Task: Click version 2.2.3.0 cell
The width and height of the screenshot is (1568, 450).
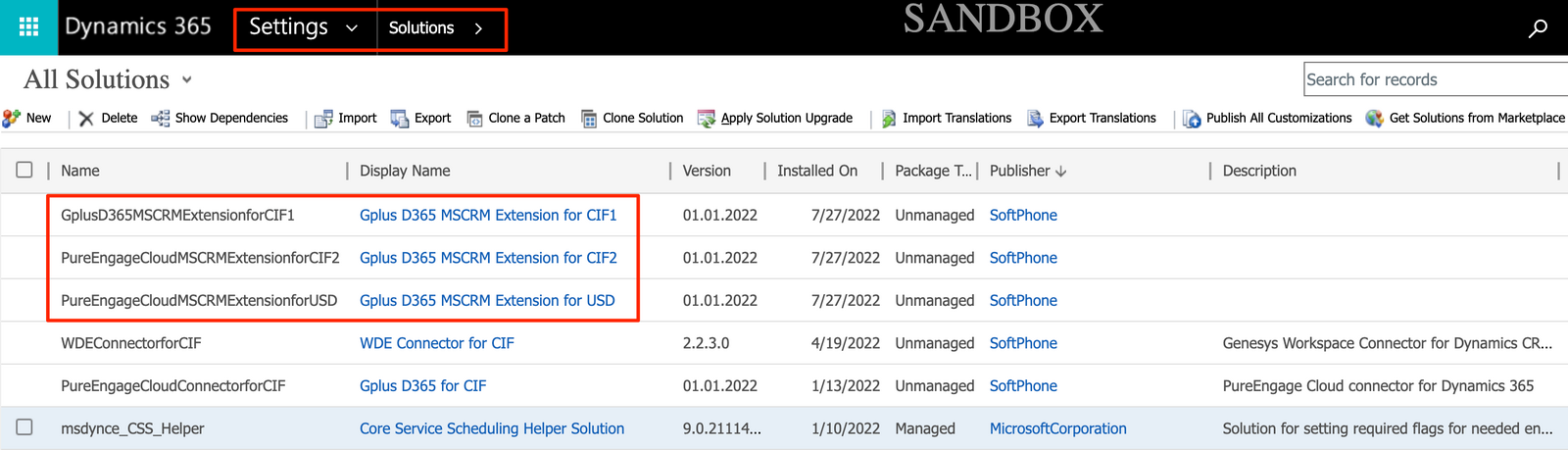Action: [x=706, y=343]
